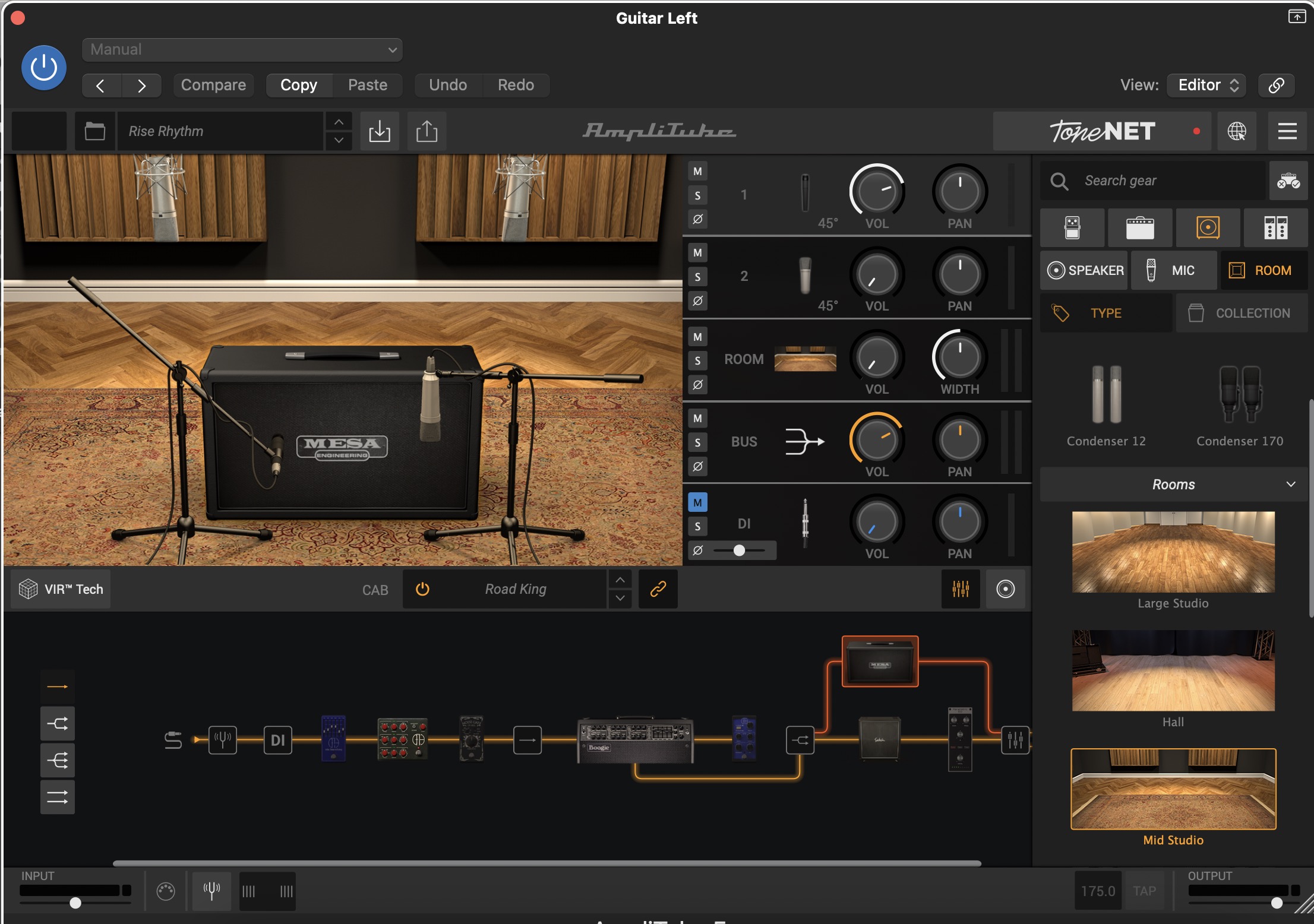The width and height of the screenshot is (1314, 924).
Task: Select the highlighted Mesa cabinet in chain
Action: (880, 662)
